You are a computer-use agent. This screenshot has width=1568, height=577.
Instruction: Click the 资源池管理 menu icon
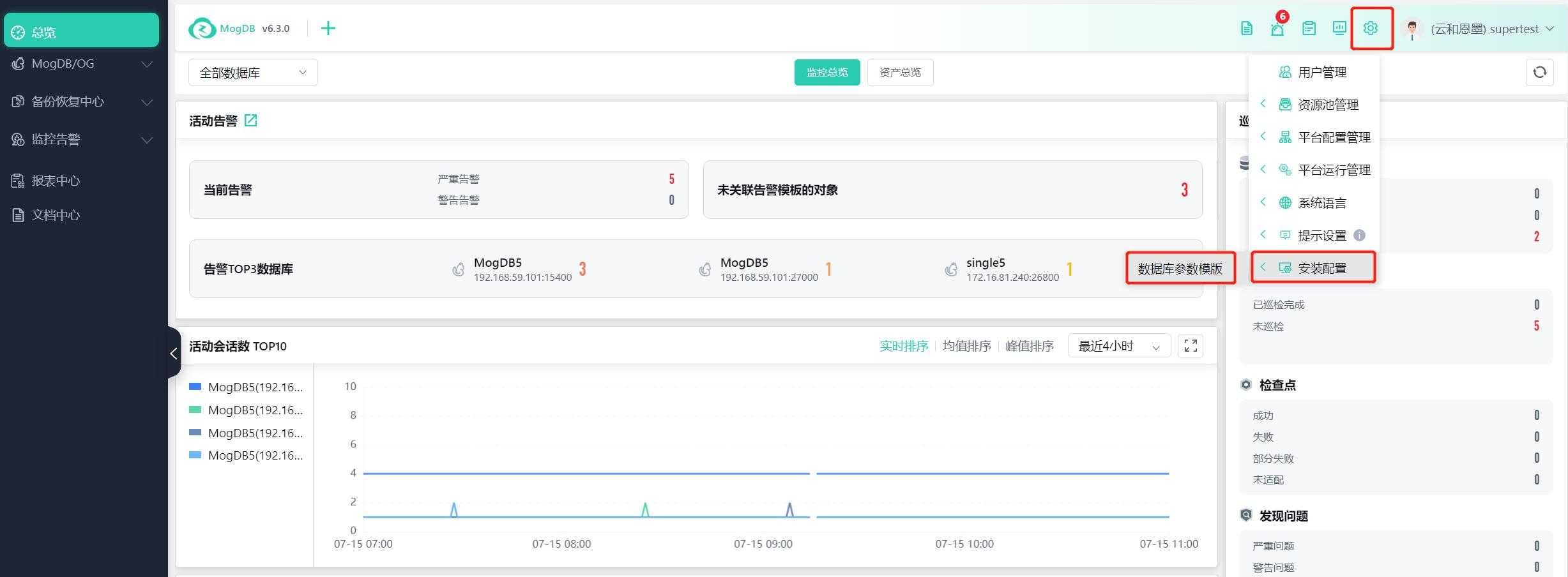[1285, 105]
